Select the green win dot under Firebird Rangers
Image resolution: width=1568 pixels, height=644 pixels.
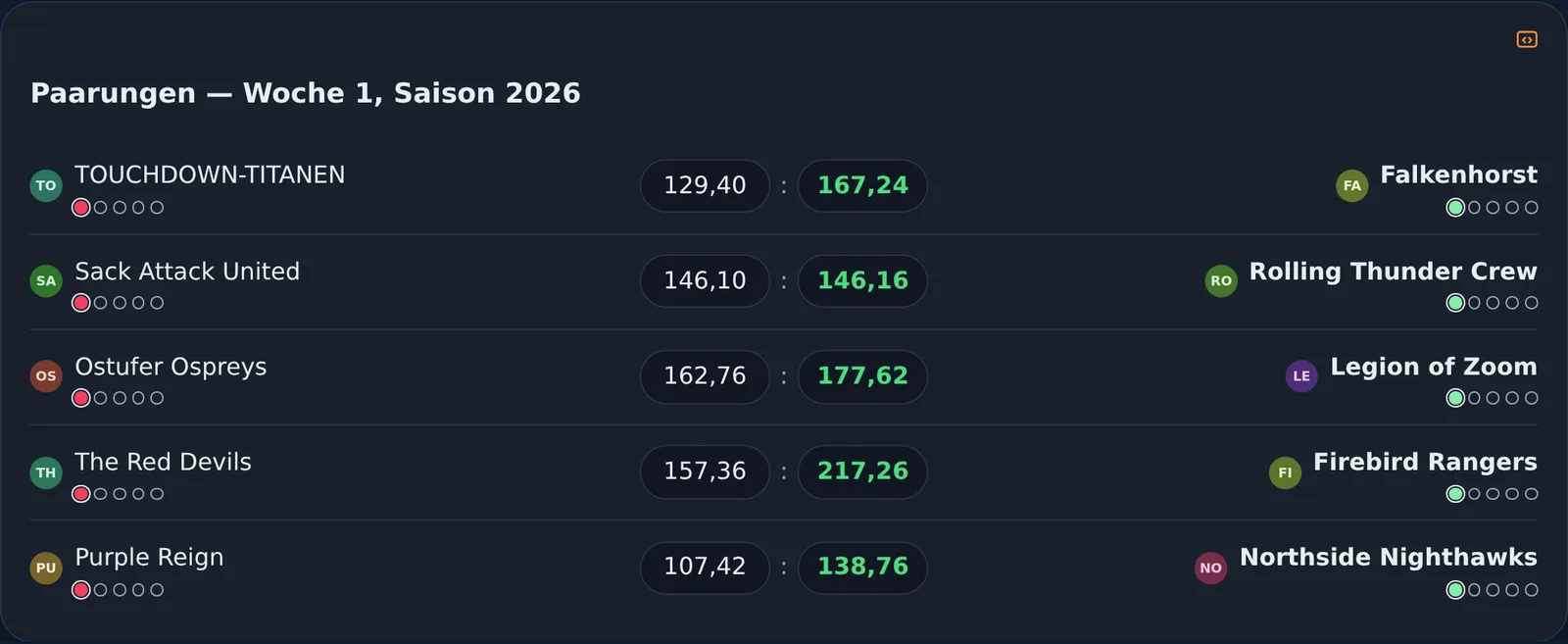1455,494
